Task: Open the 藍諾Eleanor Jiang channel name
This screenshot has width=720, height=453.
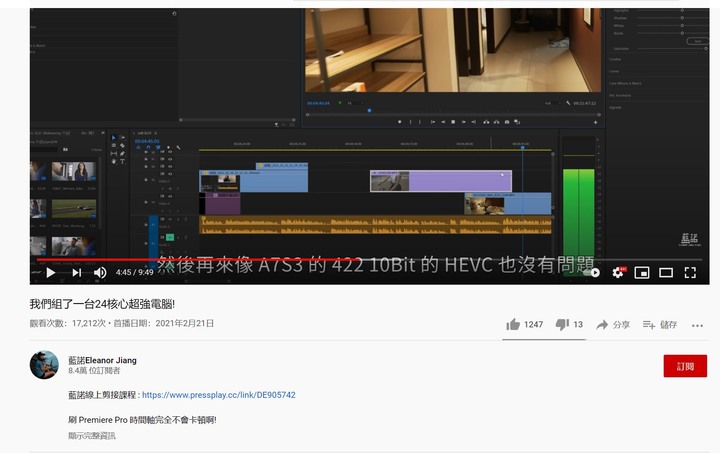Action: coord(102,360)
